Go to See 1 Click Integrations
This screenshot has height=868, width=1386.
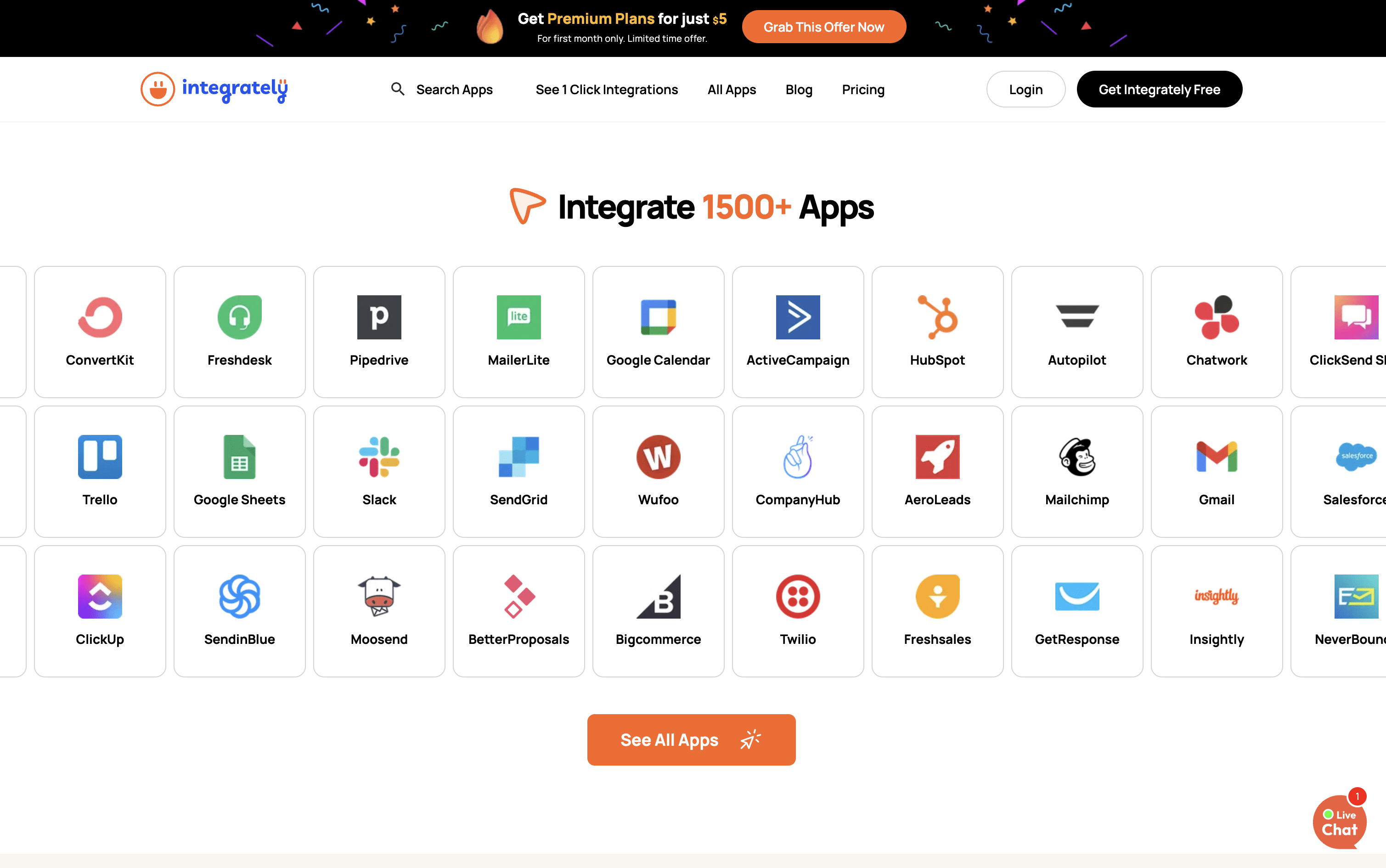click(607, 90)
